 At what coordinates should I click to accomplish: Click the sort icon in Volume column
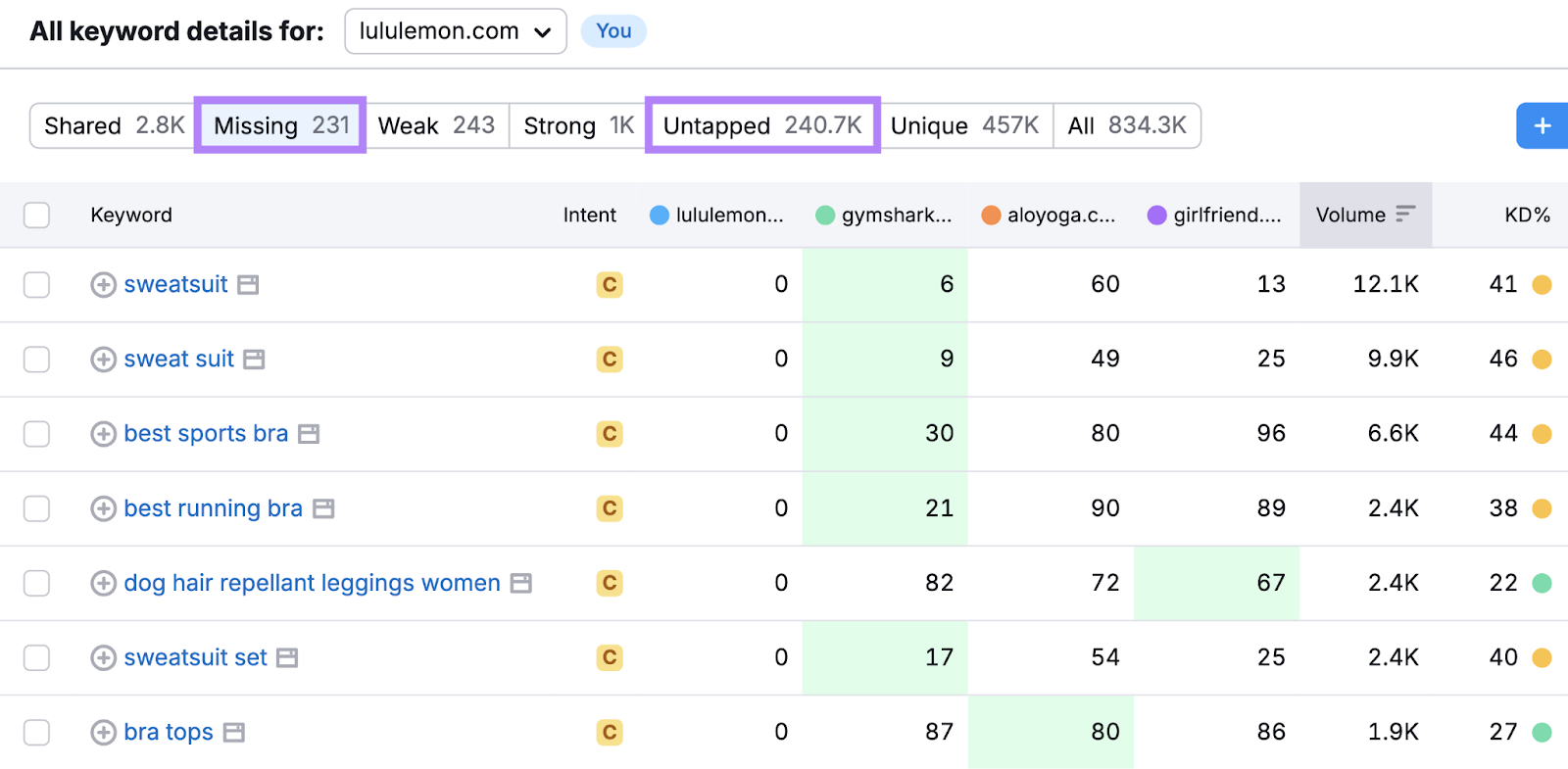(1405, 215)
